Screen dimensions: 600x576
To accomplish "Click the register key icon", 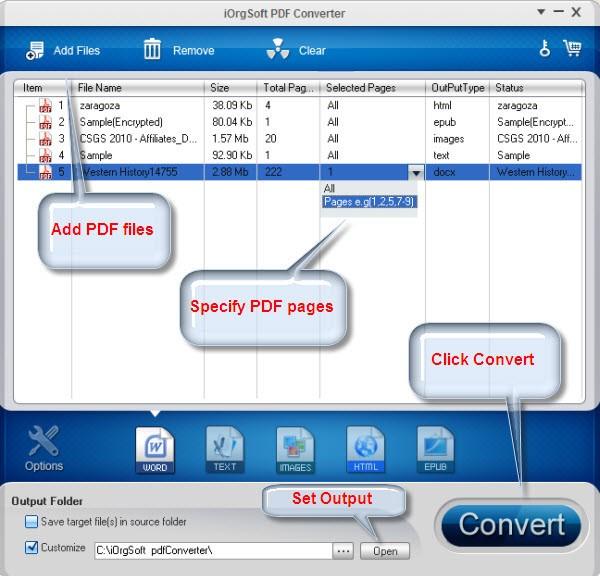I will coord(544,49).
